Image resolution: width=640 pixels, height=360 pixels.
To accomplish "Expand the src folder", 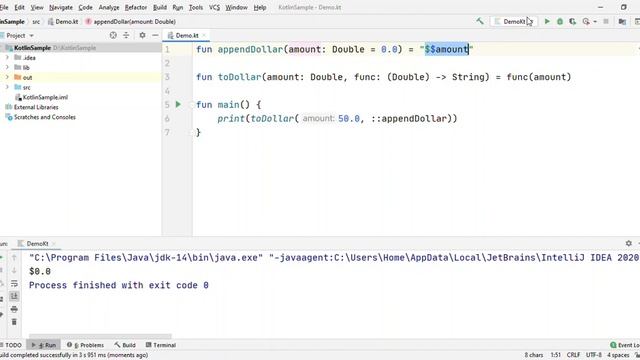I will [7, 87].
